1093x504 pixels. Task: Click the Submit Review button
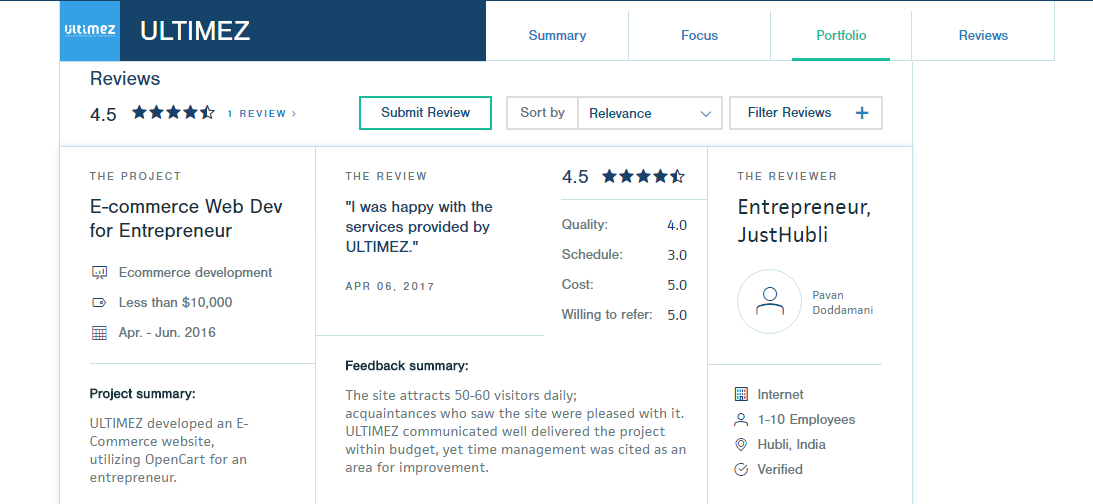coord(425,113)
